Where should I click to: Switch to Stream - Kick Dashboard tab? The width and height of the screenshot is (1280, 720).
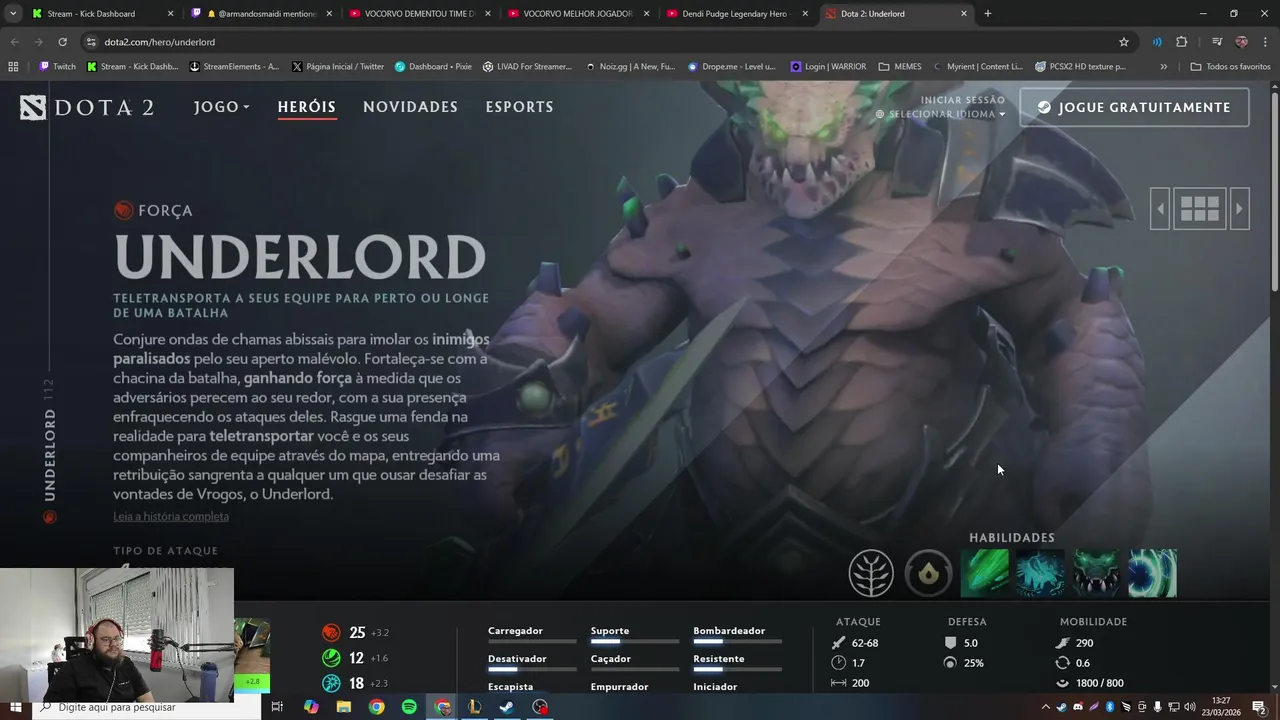(103, 14)
